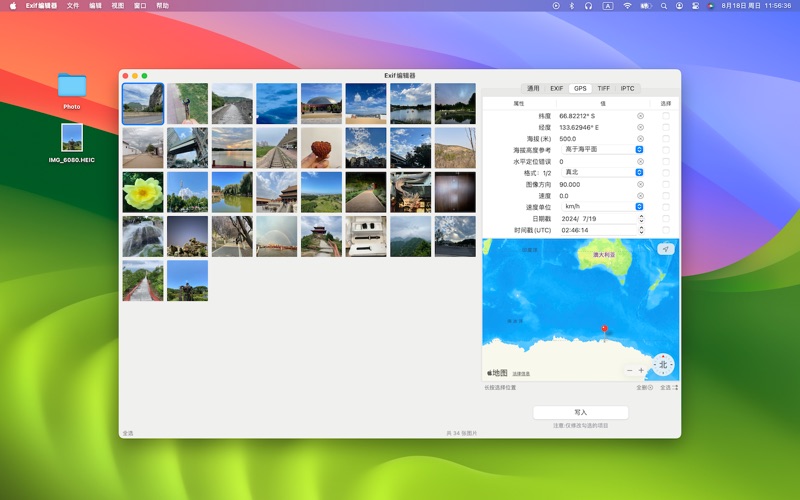The image size is (800, 500).
Task: Click the map location arrow button
Action: click(x=665, y=249)
